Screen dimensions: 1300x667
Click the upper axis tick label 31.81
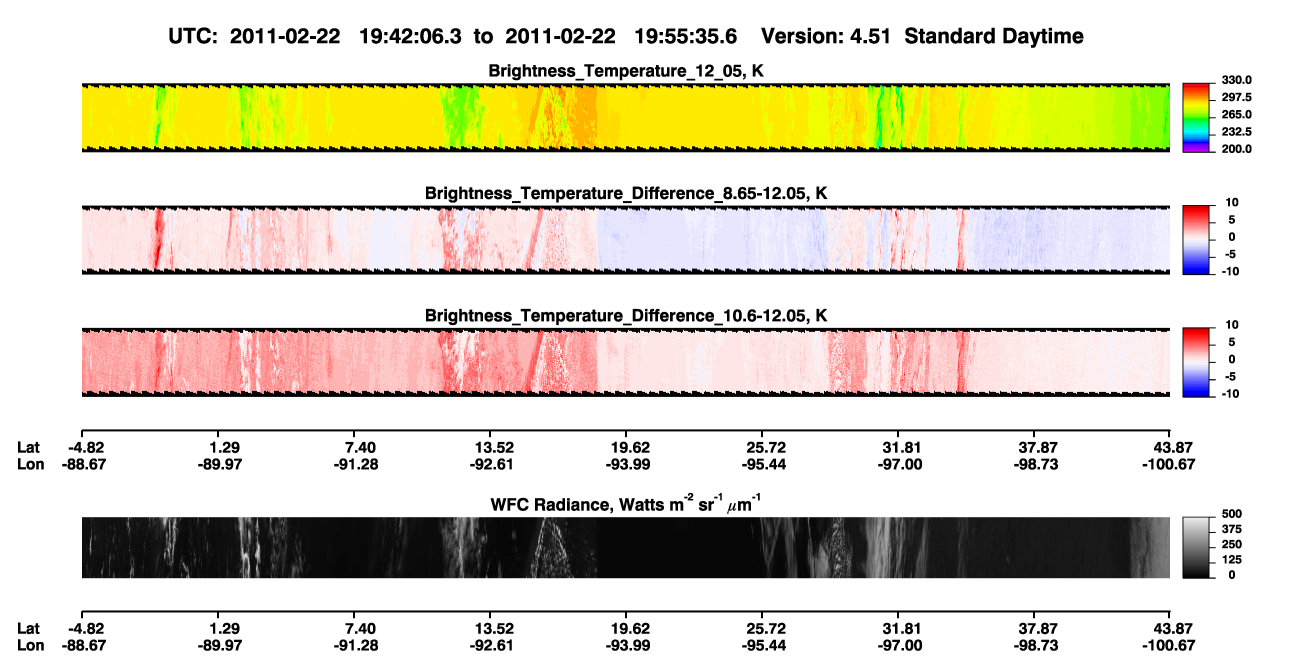coord(898,447)
